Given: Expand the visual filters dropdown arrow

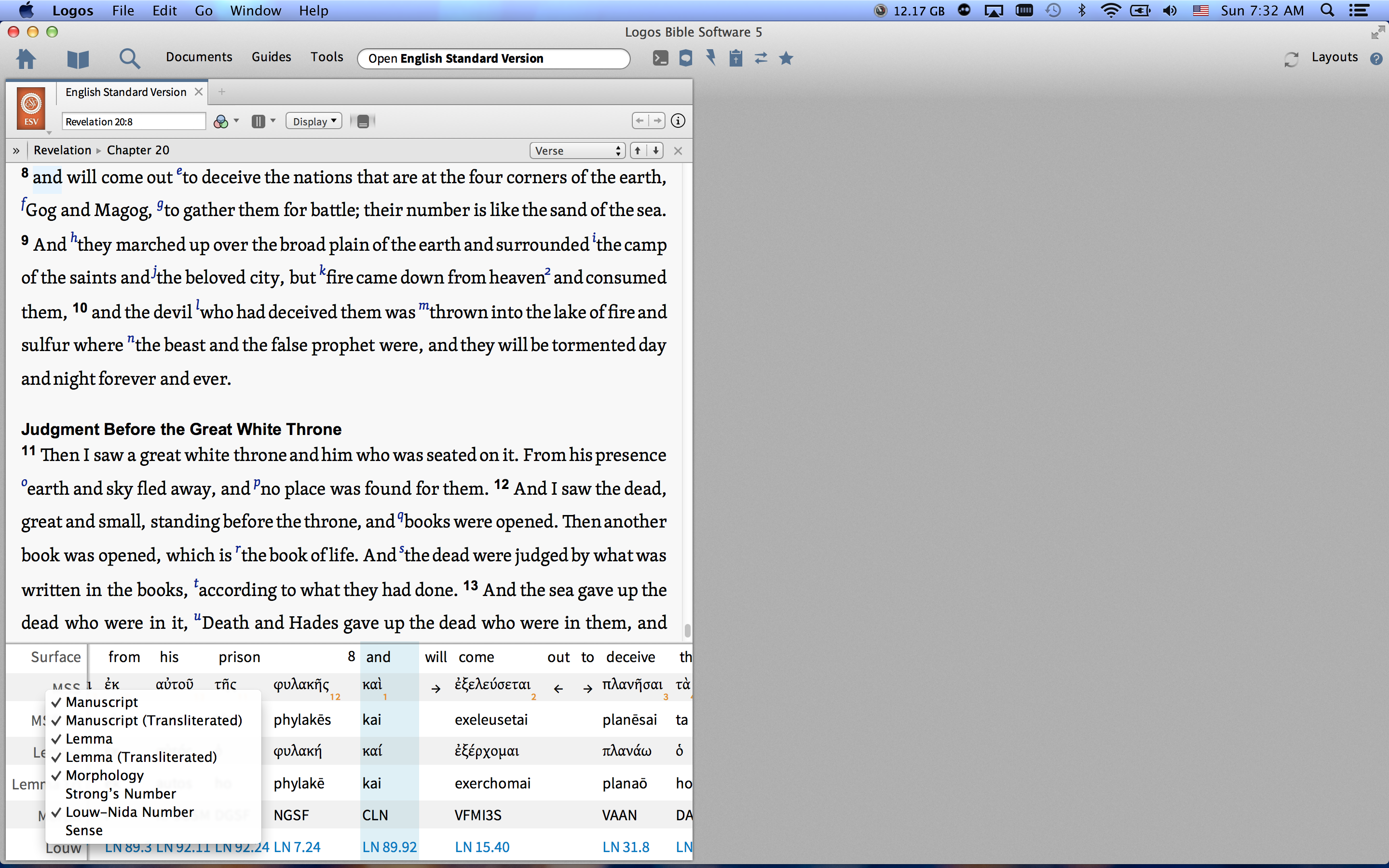Looking at the screenshot, I should click(236, 121).
